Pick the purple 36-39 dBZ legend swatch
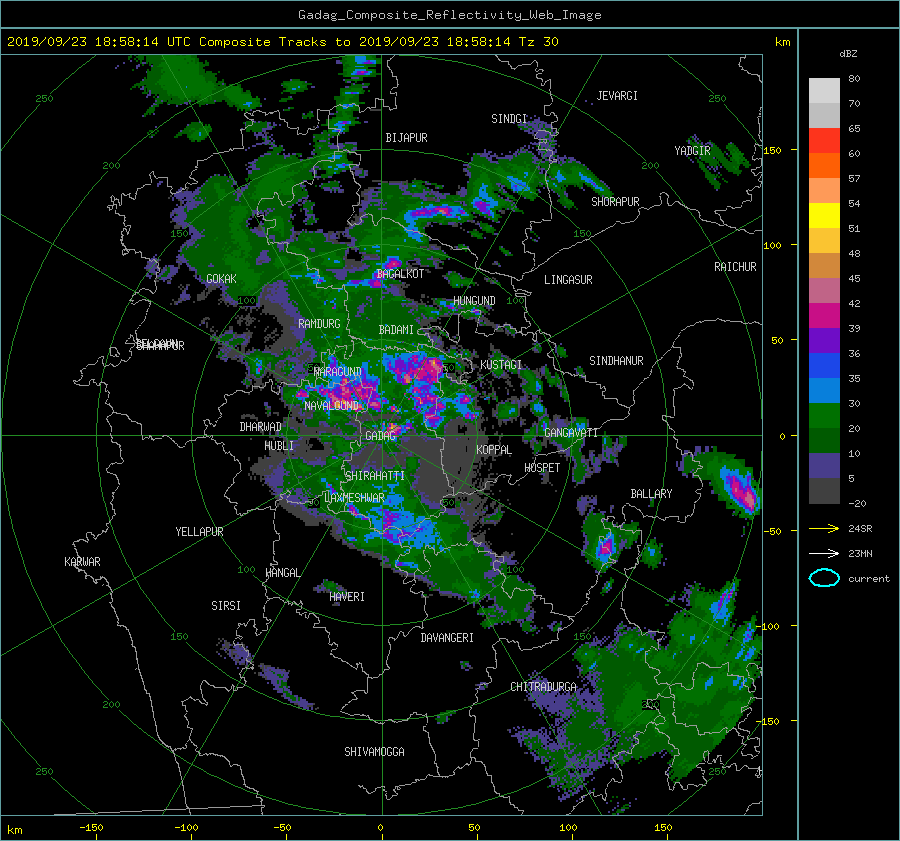The width and height of the screenshot is (900, 841). (824, 340)
